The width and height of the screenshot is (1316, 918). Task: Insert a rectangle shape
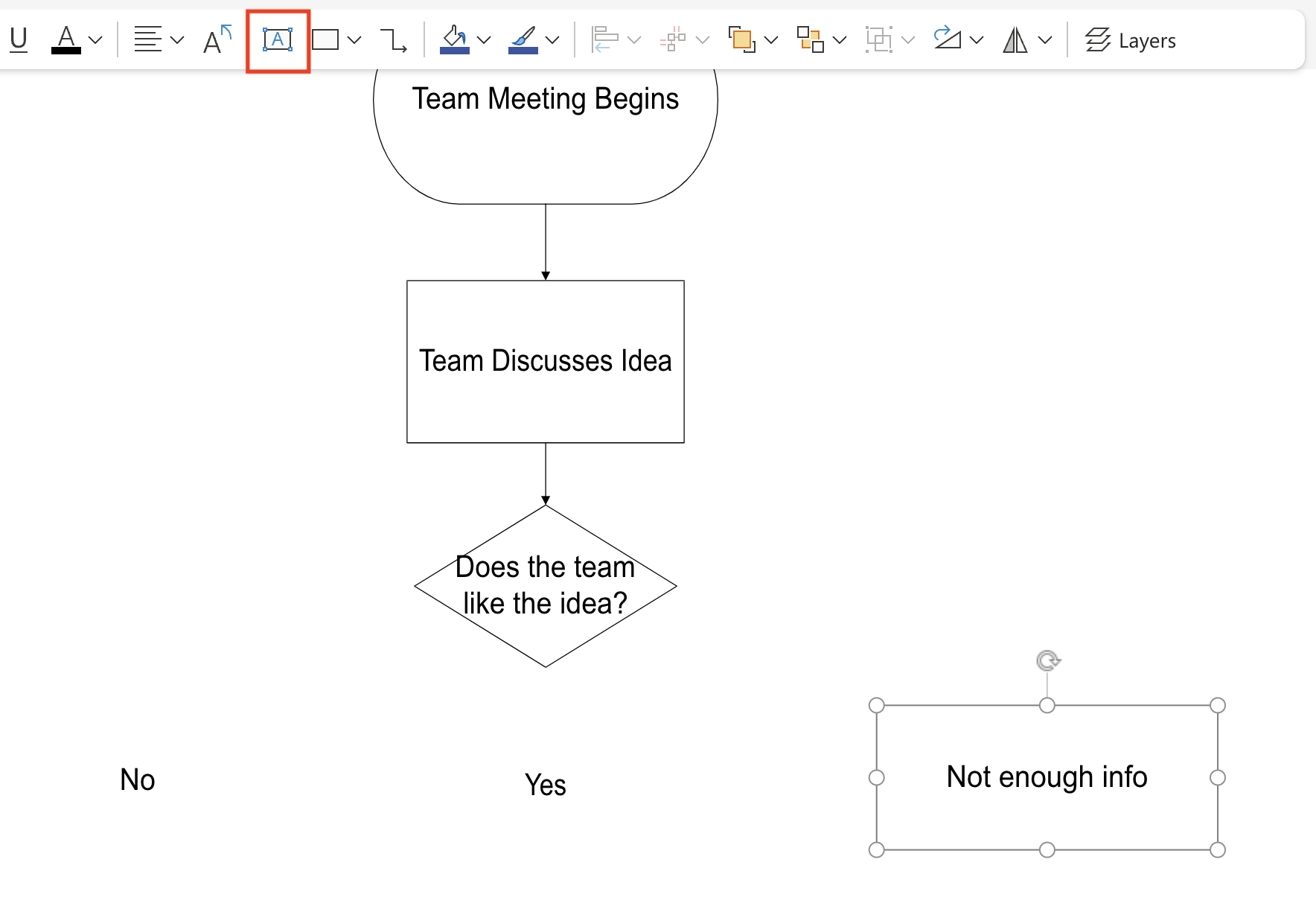pyautogui.click(x=325, y=39)
